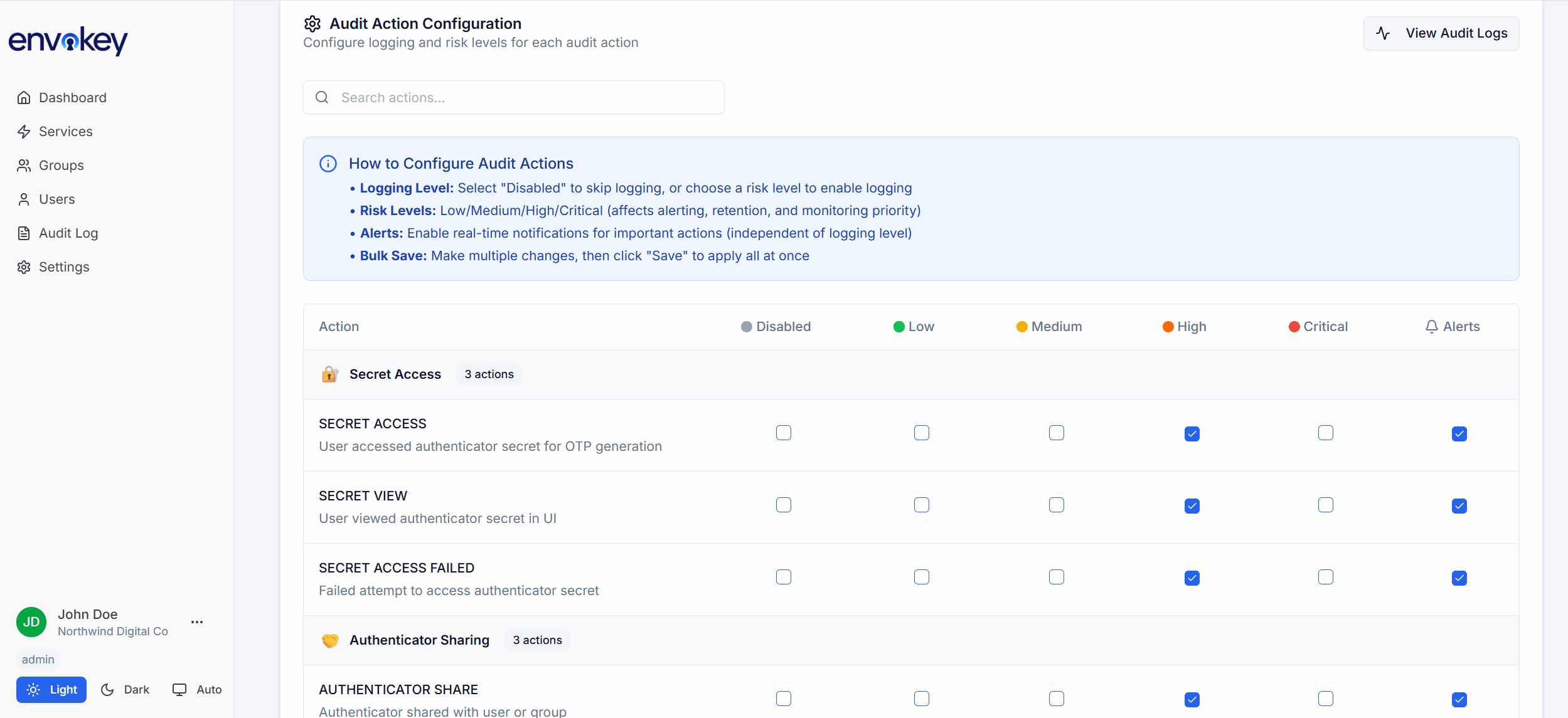Click the gear icon beside Audit Action Configuration
The height and width of the screenshot is (718, 1568).
312,24
